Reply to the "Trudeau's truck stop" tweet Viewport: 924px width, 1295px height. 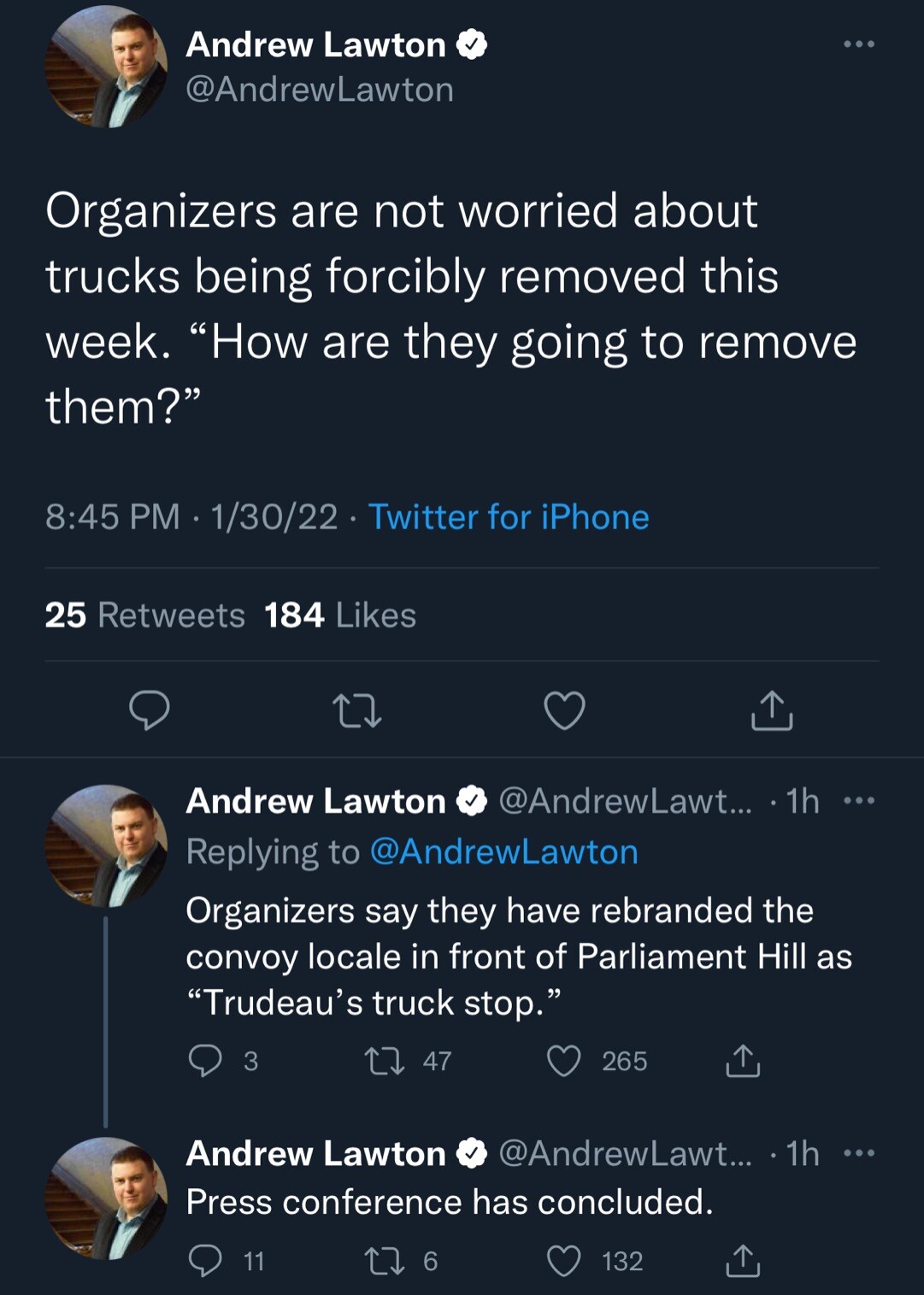click(x=205, y=1061)
